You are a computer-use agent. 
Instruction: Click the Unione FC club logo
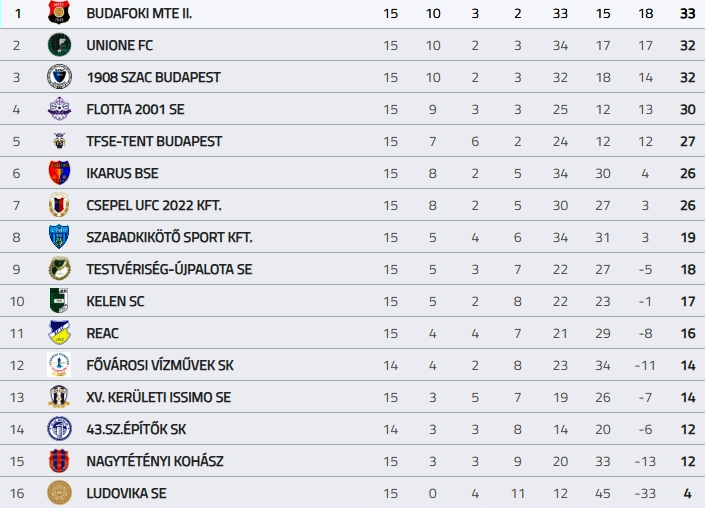59,45
